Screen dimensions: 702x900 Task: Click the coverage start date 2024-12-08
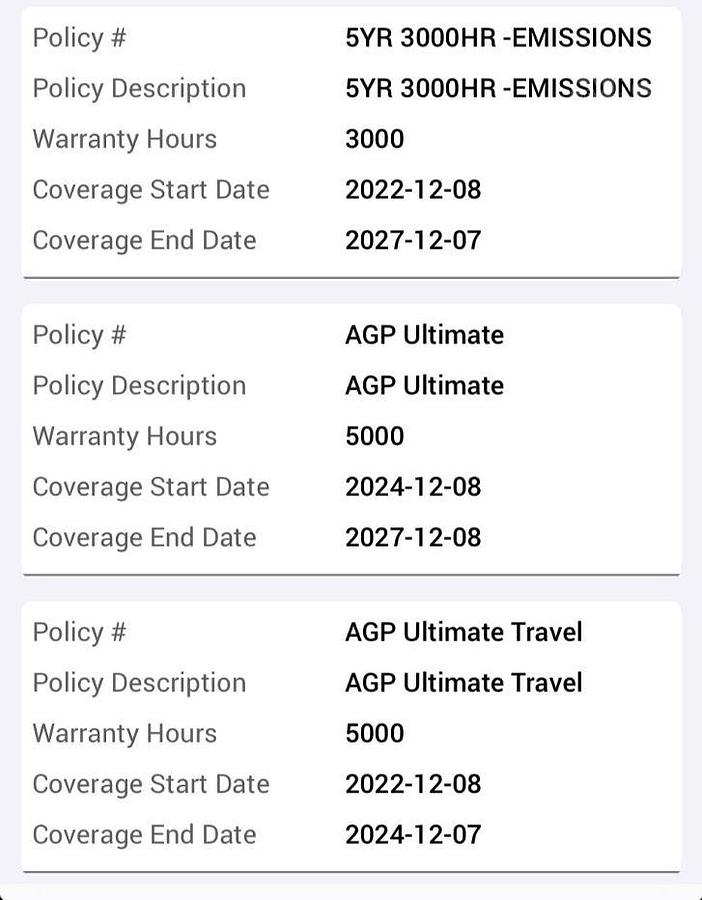click(x=413, y=487)
